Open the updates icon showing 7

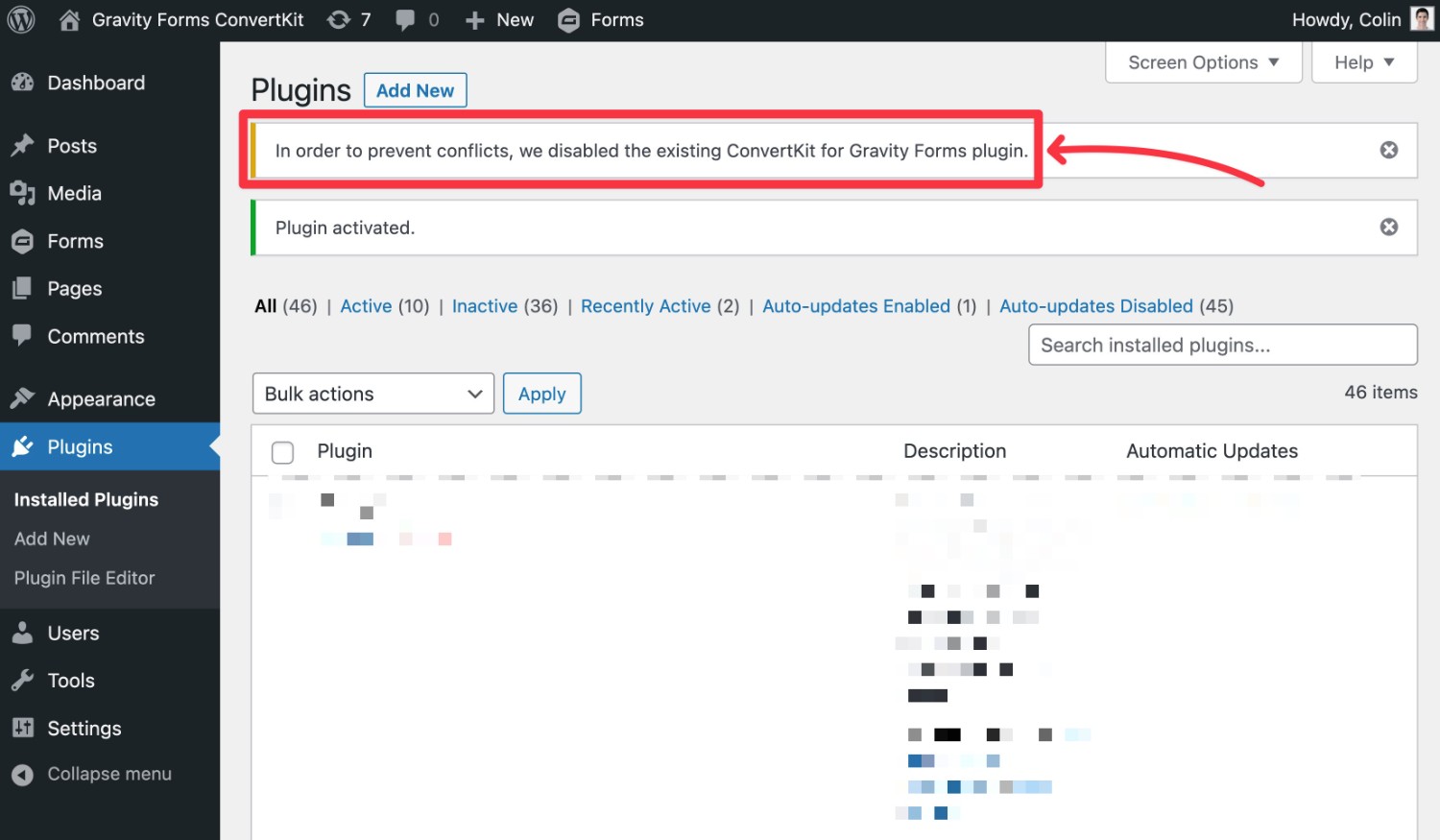coord(339,20)
